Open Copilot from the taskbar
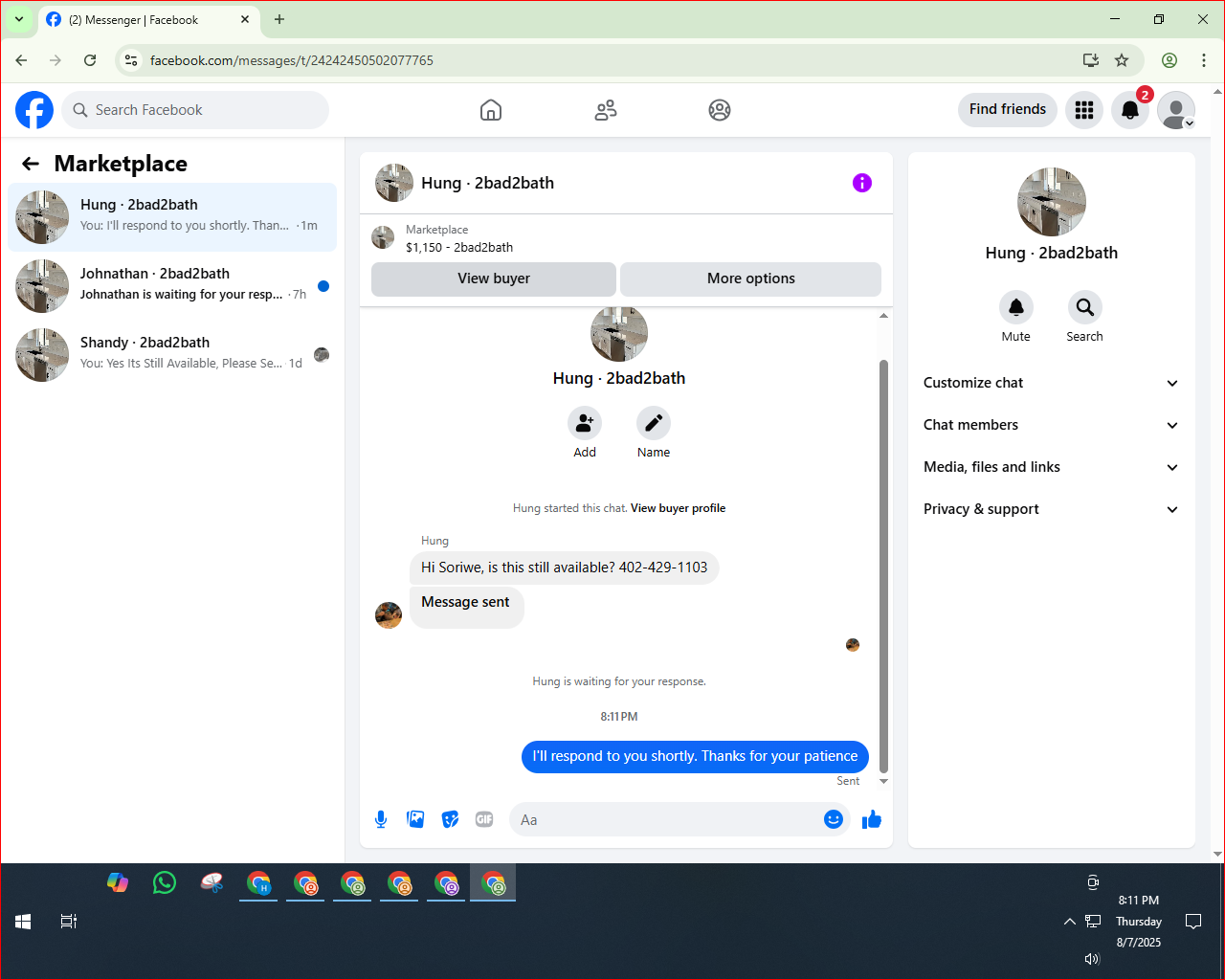The height and width of the screenshot is (980, 1225). point(118,882)
